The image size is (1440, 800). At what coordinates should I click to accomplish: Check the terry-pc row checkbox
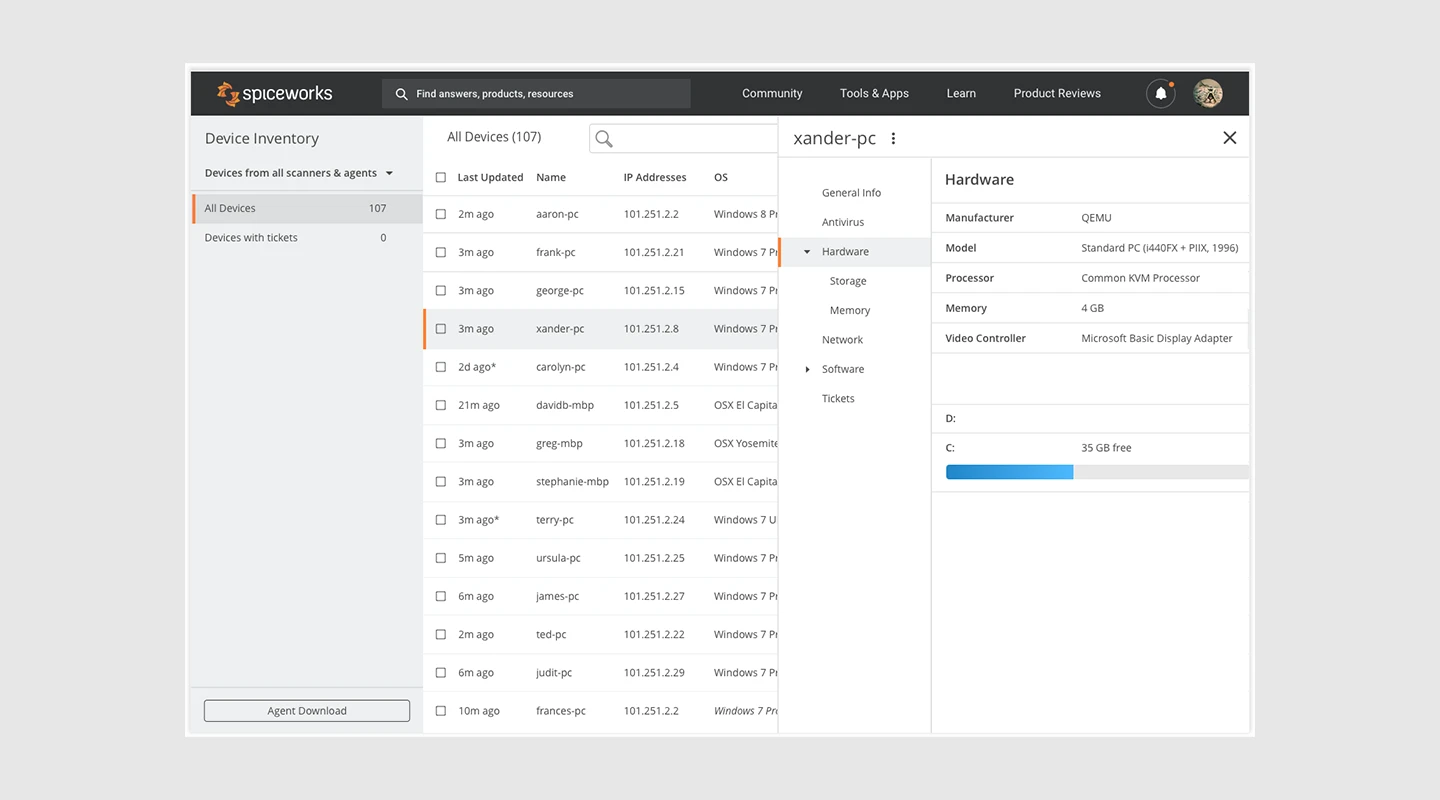coord(441,520)
